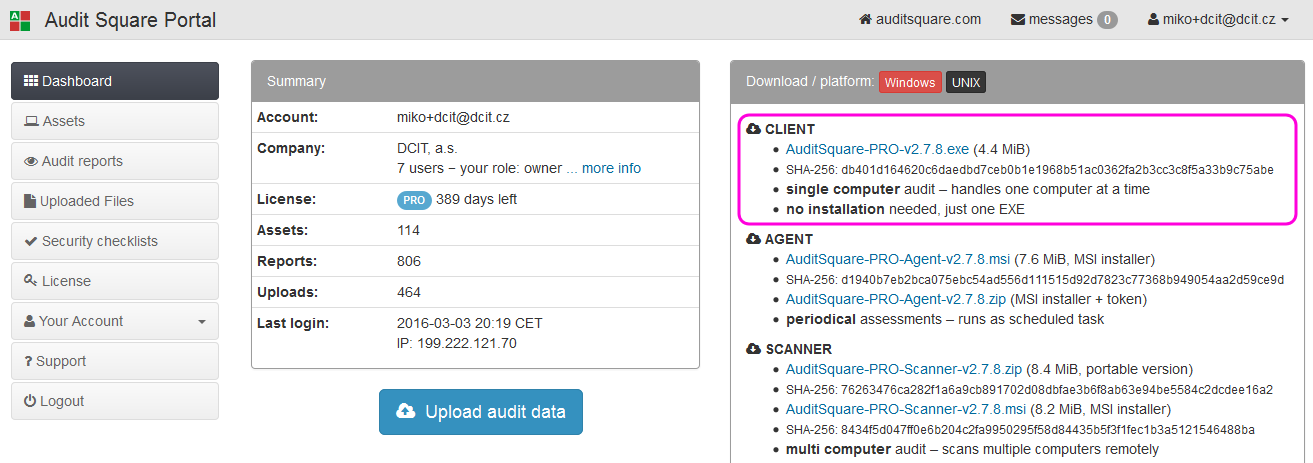Click the laptop icon on Assets
This screenshot has height=463, width=1313.
tap(31, 121)
